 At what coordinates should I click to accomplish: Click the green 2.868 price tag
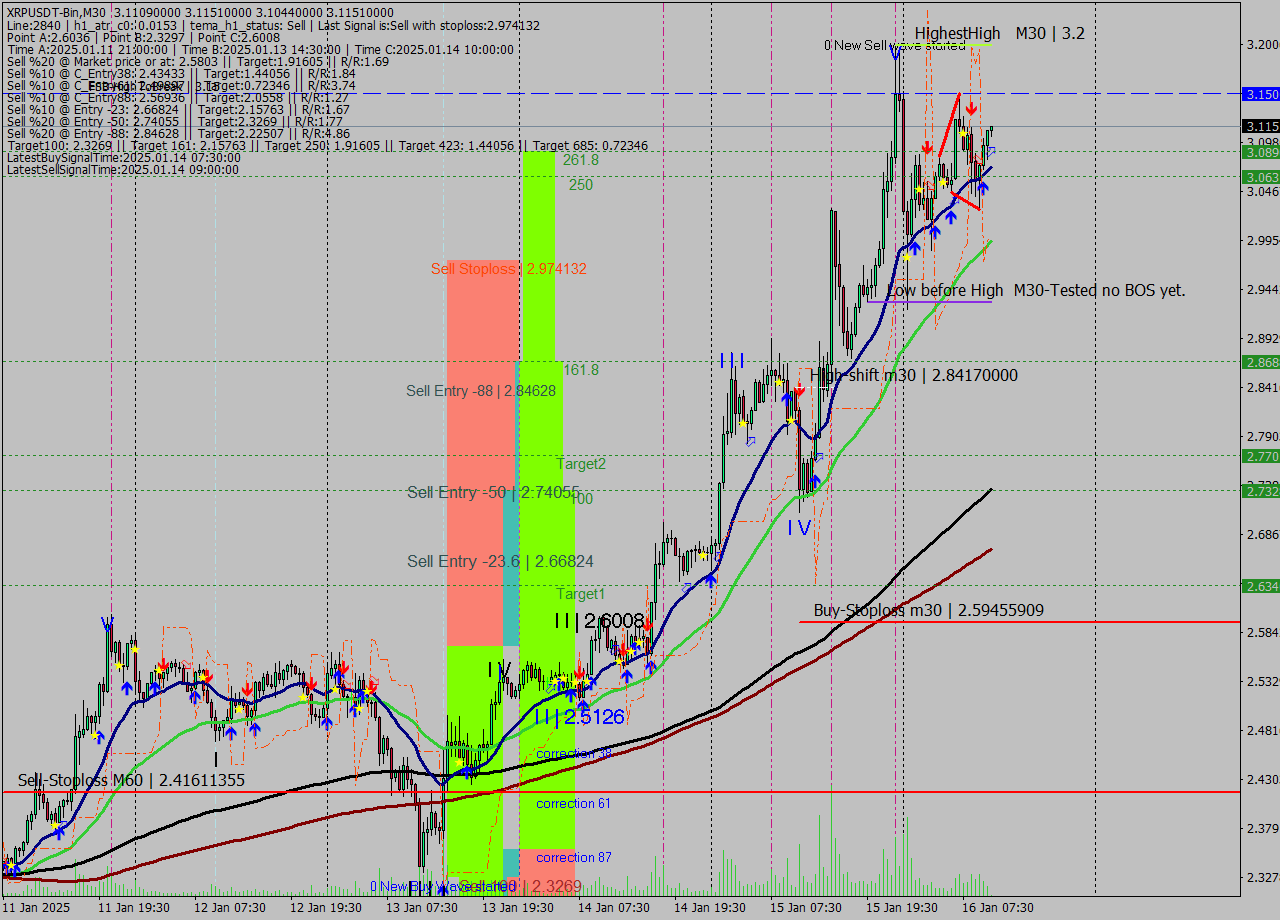[x=1261, y=362]
